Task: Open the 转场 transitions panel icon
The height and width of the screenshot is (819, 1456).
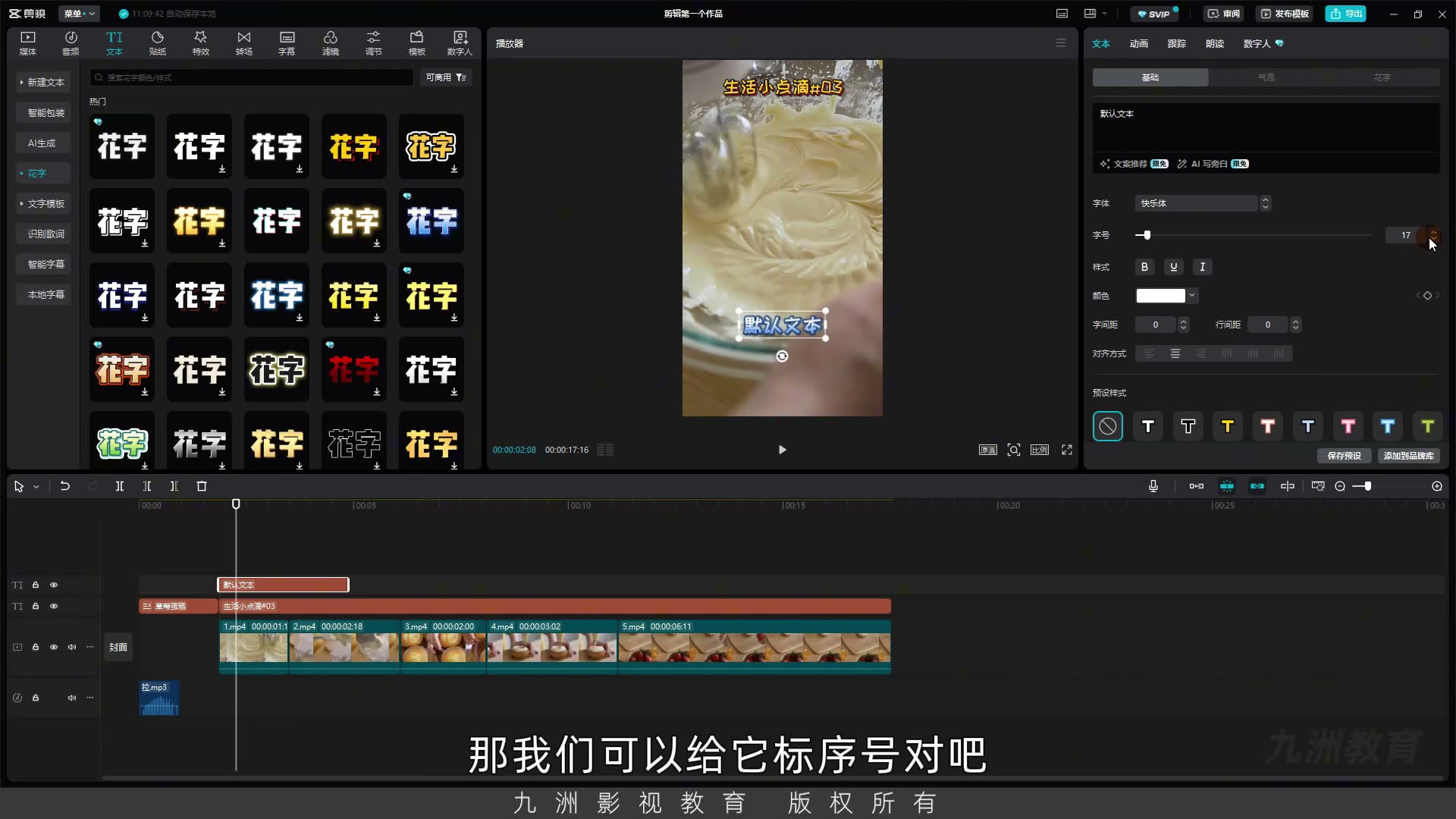Action: 243,43
